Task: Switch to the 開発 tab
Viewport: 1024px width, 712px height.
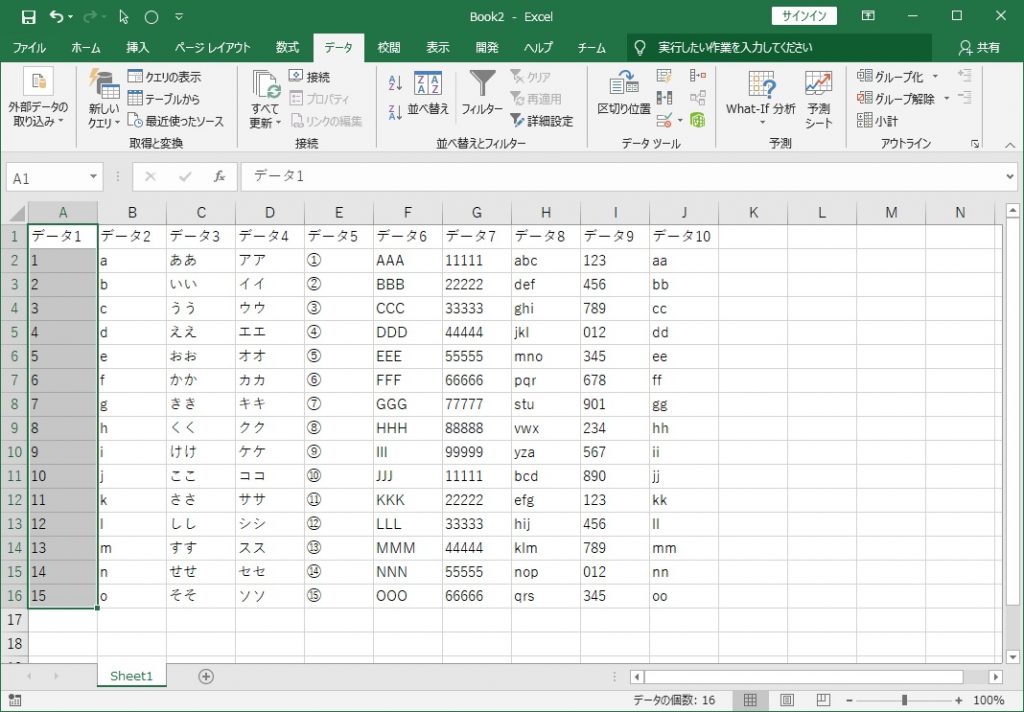Action: (487, 48)
